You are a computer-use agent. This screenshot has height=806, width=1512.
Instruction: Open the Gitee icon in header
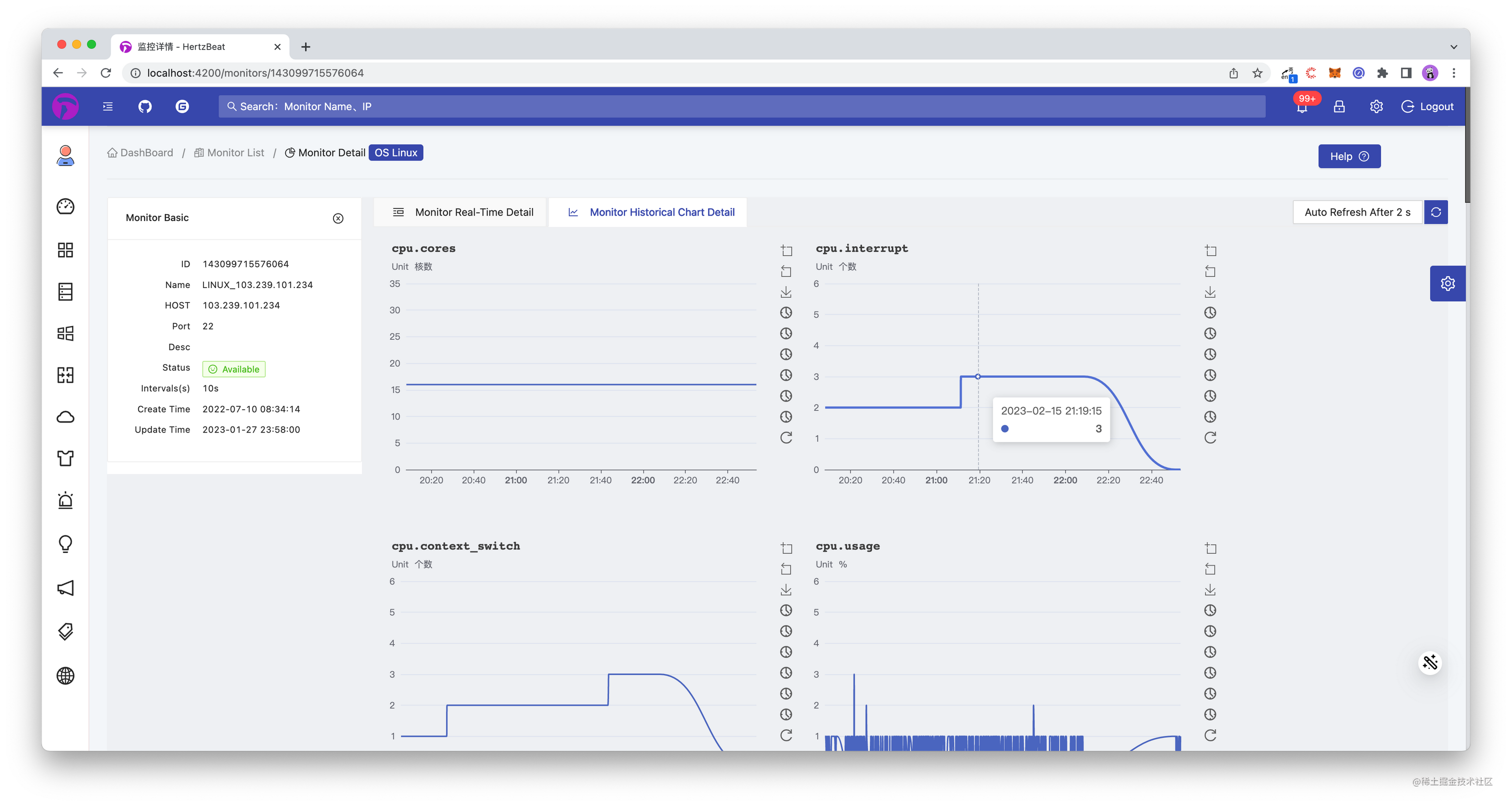click(x=182, y=106)
